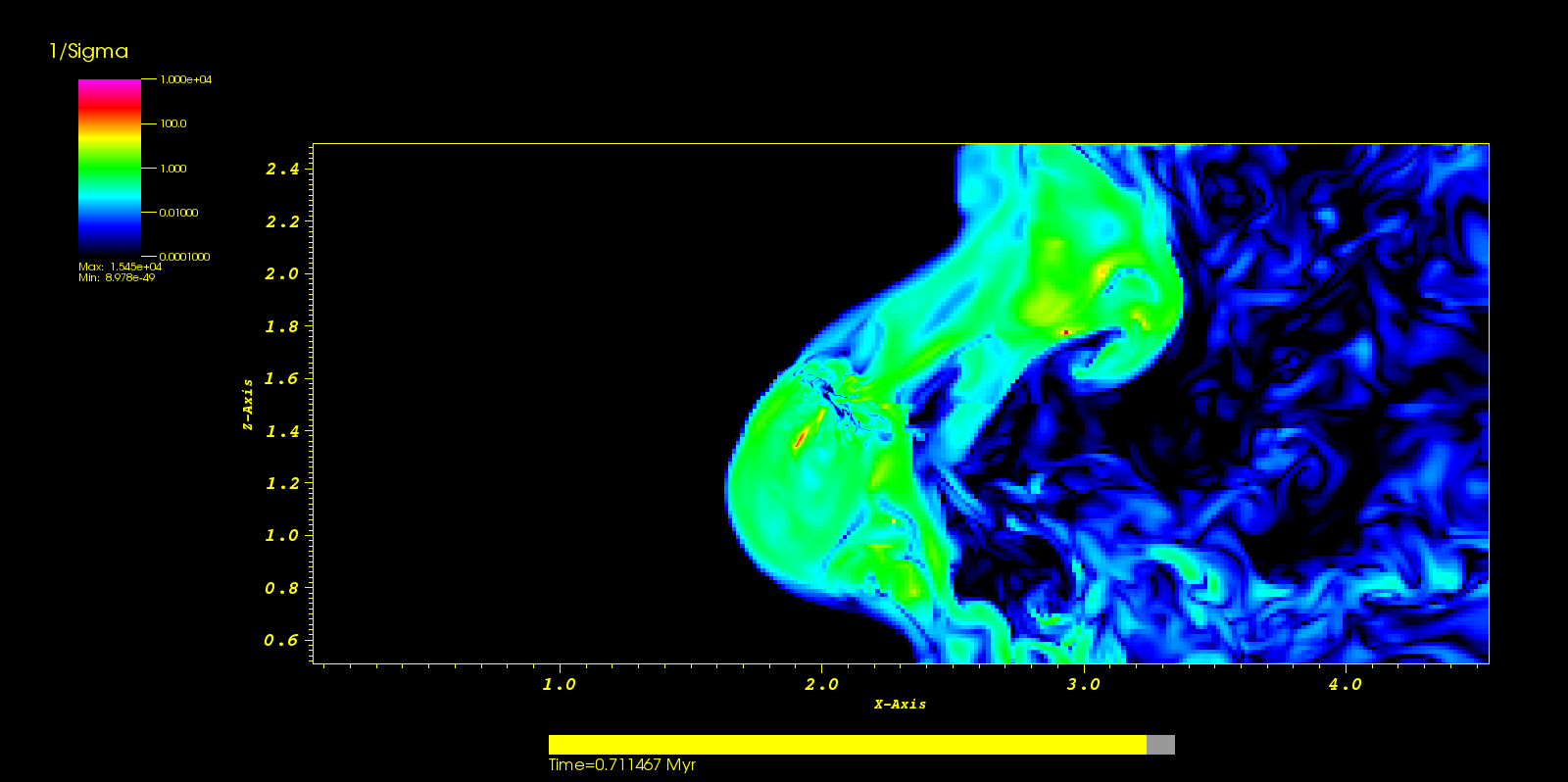This screenshot has height=782, width=1568.
Task: Click the gray unfilled end of the time bar
Action: coord(1160,745)
